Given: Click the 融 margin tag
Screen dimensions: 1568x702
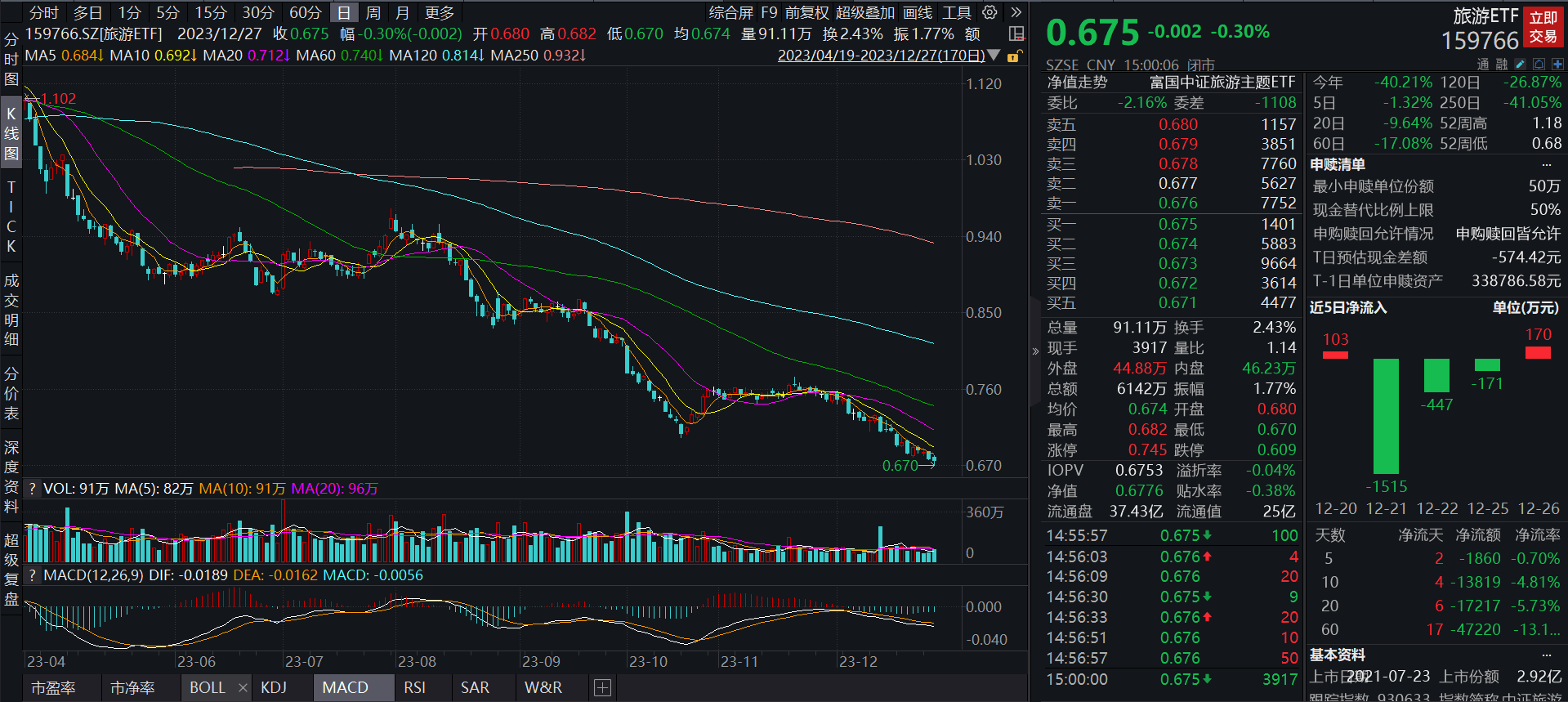Looking at the screenshot, I should coord(1502,64).
